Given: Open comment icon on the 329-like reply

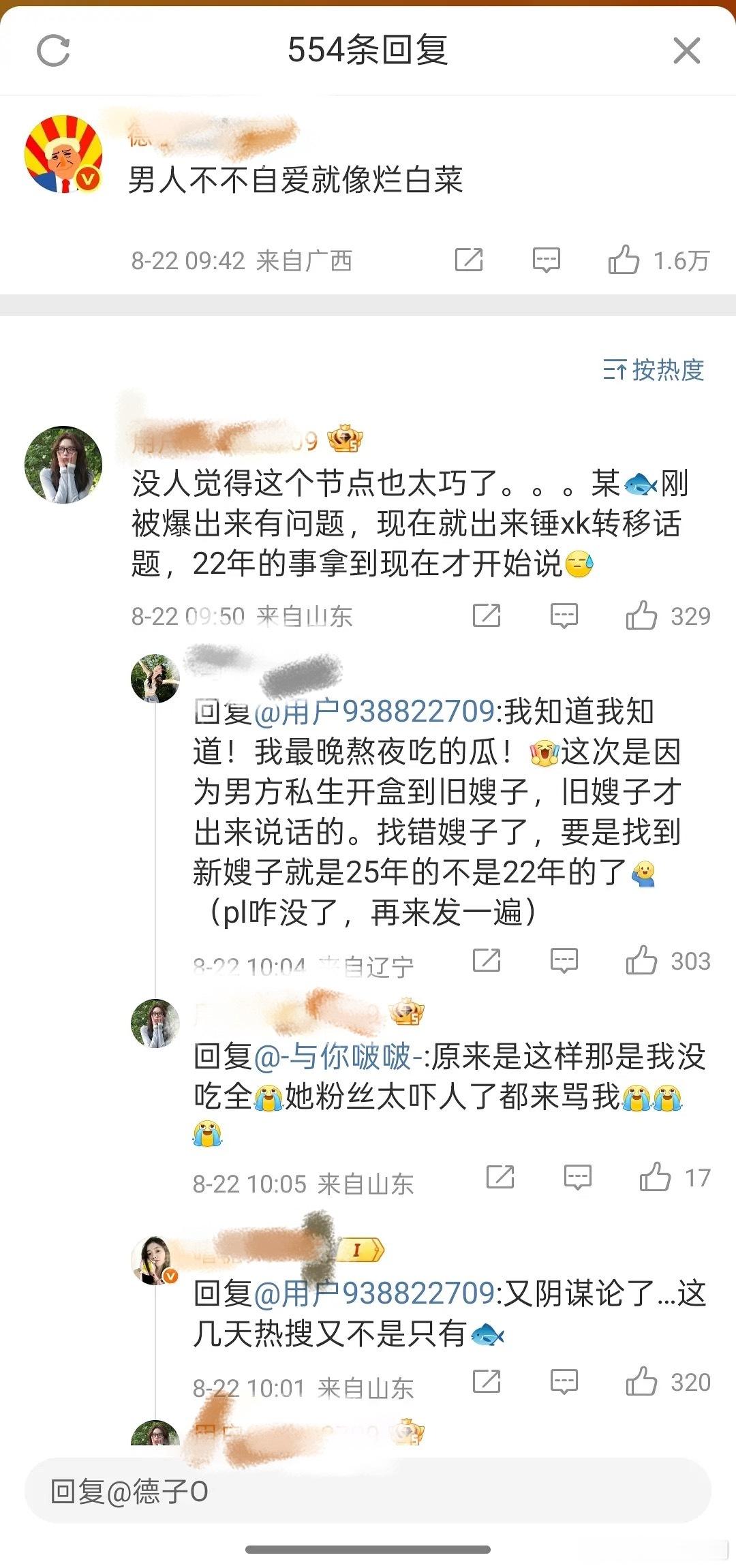Looking at the screenshot, I should click(x=564, y=615).
